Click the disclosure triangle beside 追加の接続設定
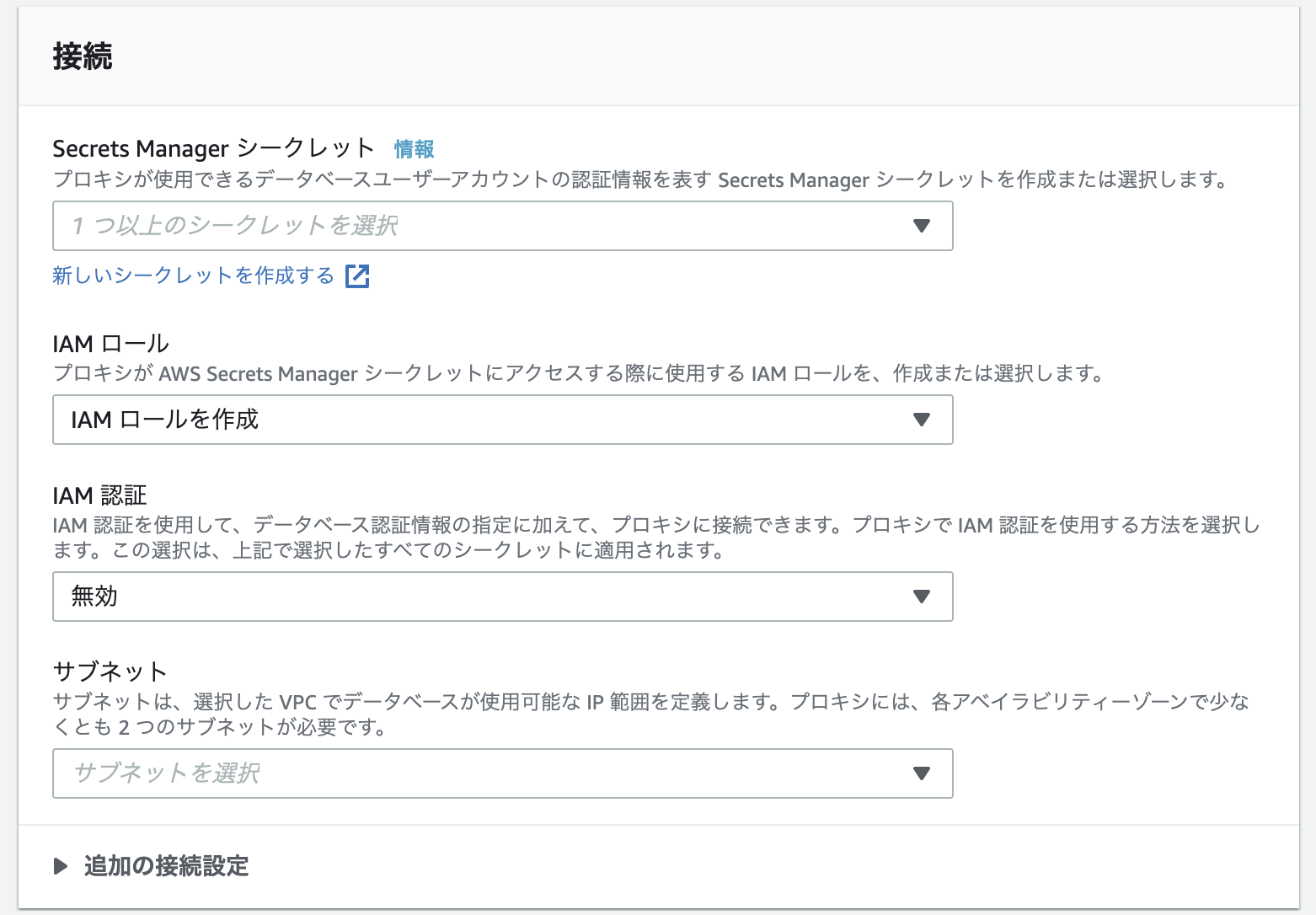 pyautogui.click(x=60, y=866)
